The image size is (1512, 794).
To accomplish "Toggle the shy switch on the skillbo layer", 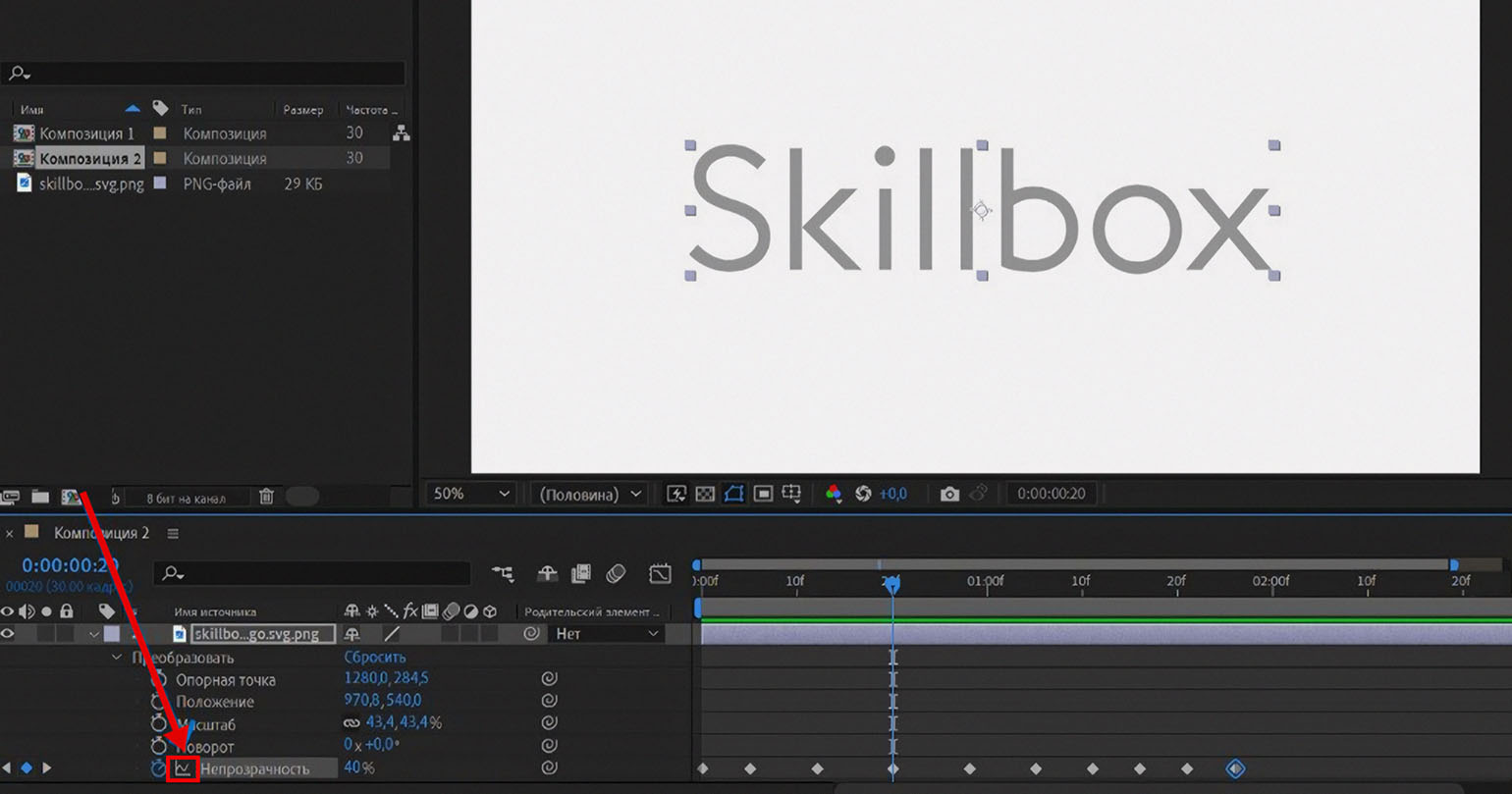I will pyautogui.click(x=351, y=634).
